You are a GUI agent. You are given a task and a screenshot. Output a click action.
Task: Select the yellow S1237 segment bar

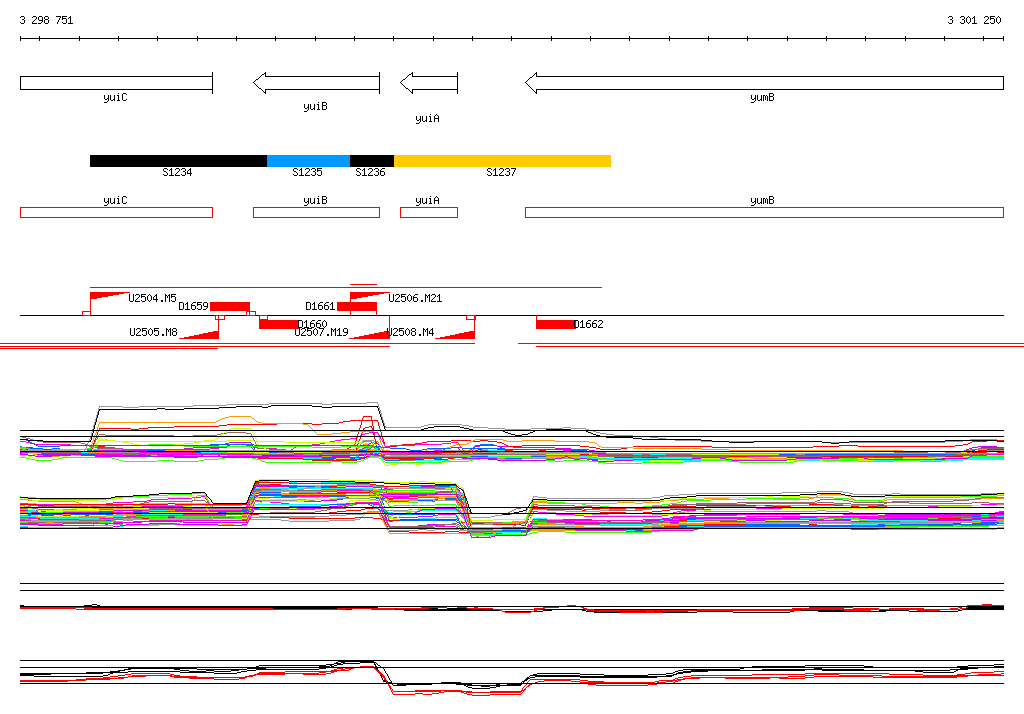tap(502, 161)
